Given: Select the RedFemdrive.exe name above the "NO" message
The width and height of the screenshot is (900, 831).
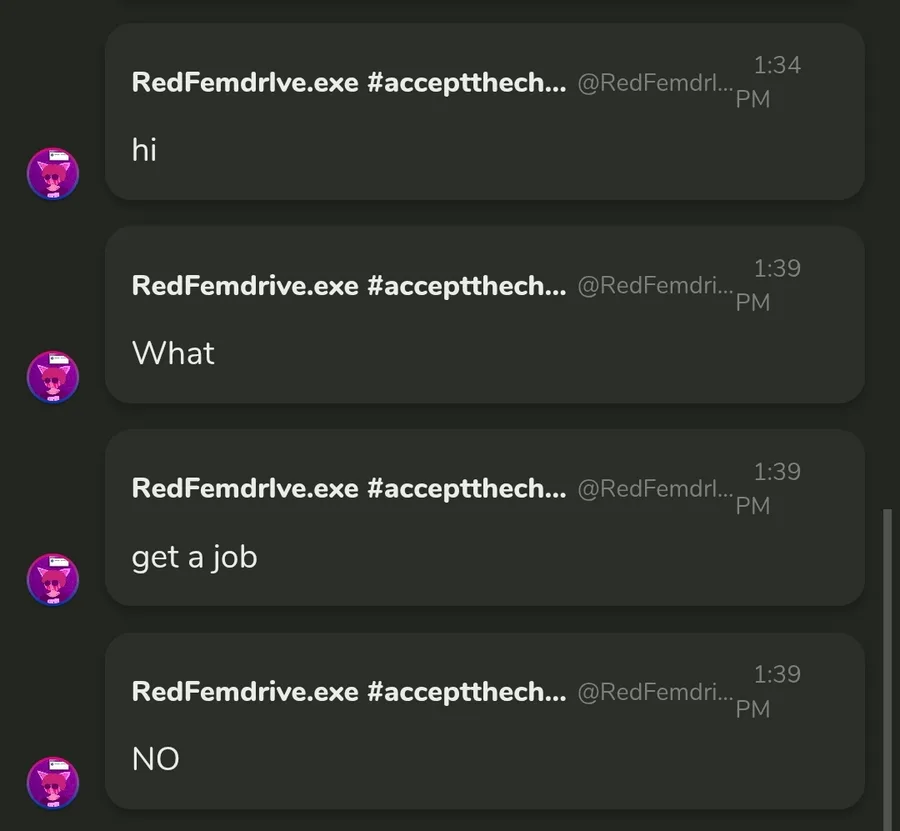Looking at the screenshot, I should pyautogui.click(x=349, y=692).
